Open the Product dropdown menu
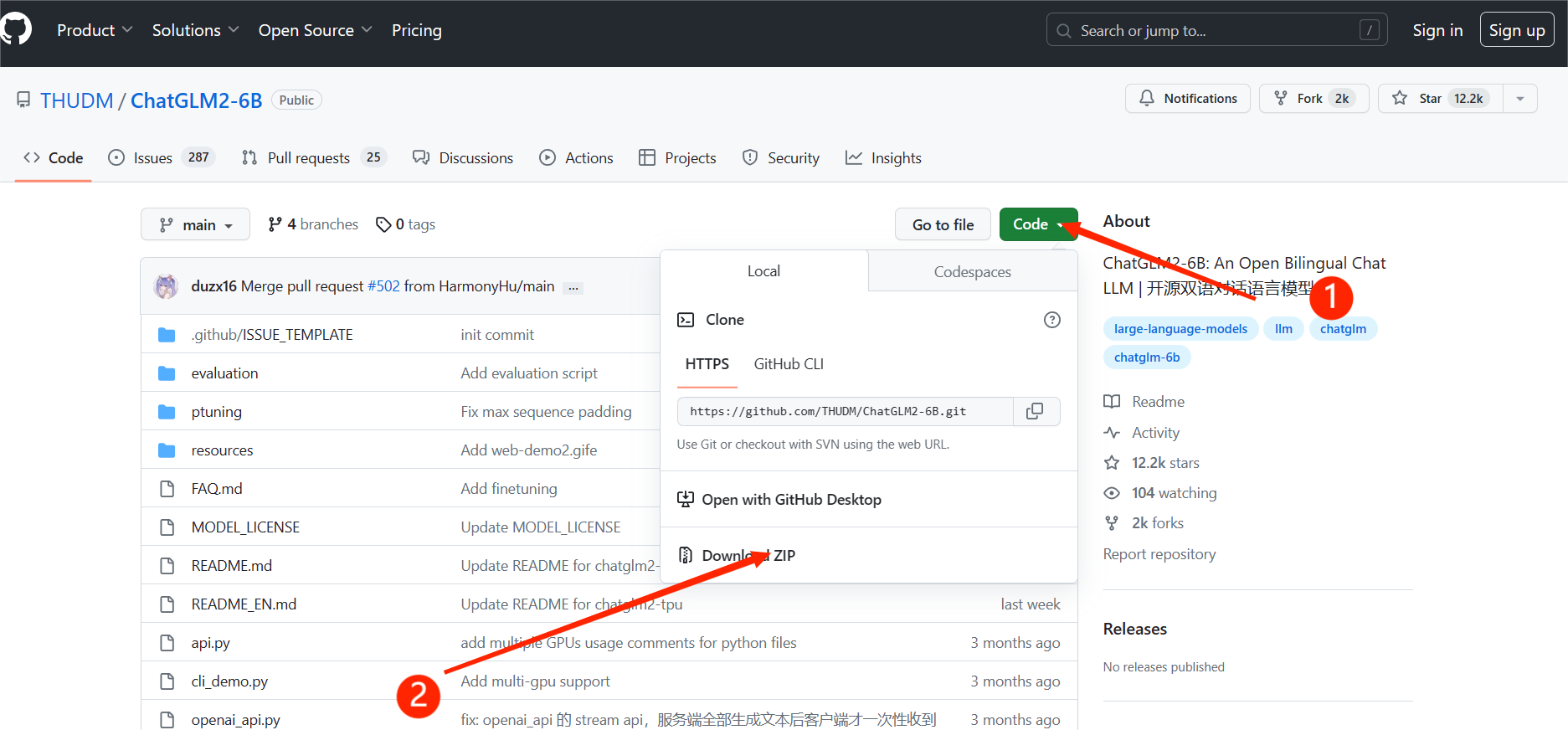This screenshot has width=1568, height=730. [x=95, y=30]
